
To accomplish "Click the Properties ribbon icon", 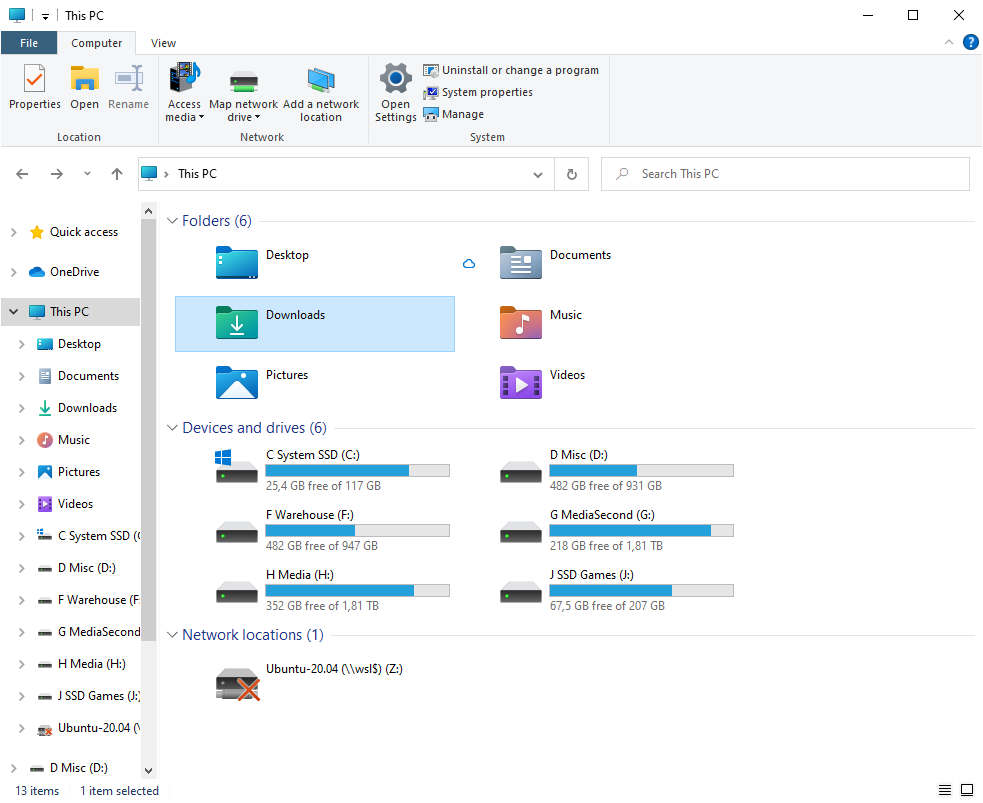I will [34, 80].
